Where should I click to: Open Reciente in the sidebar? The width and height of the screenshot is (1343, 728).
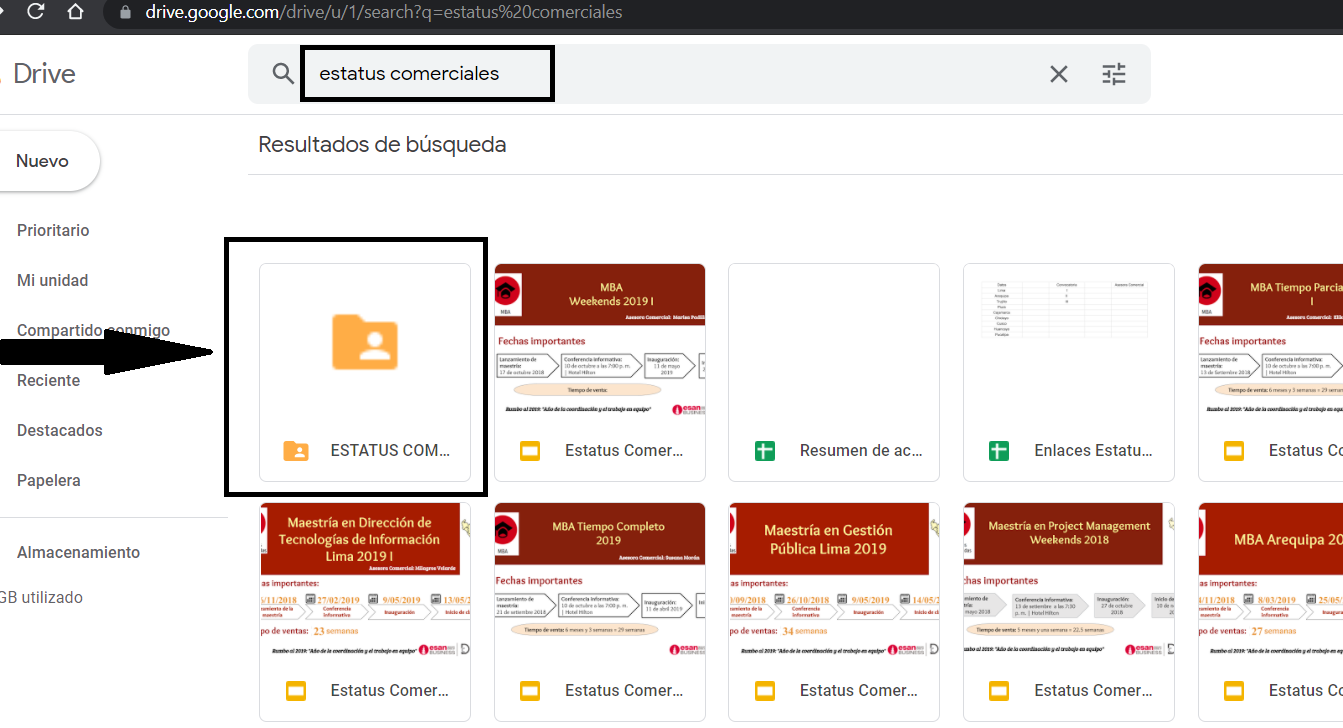48,380
